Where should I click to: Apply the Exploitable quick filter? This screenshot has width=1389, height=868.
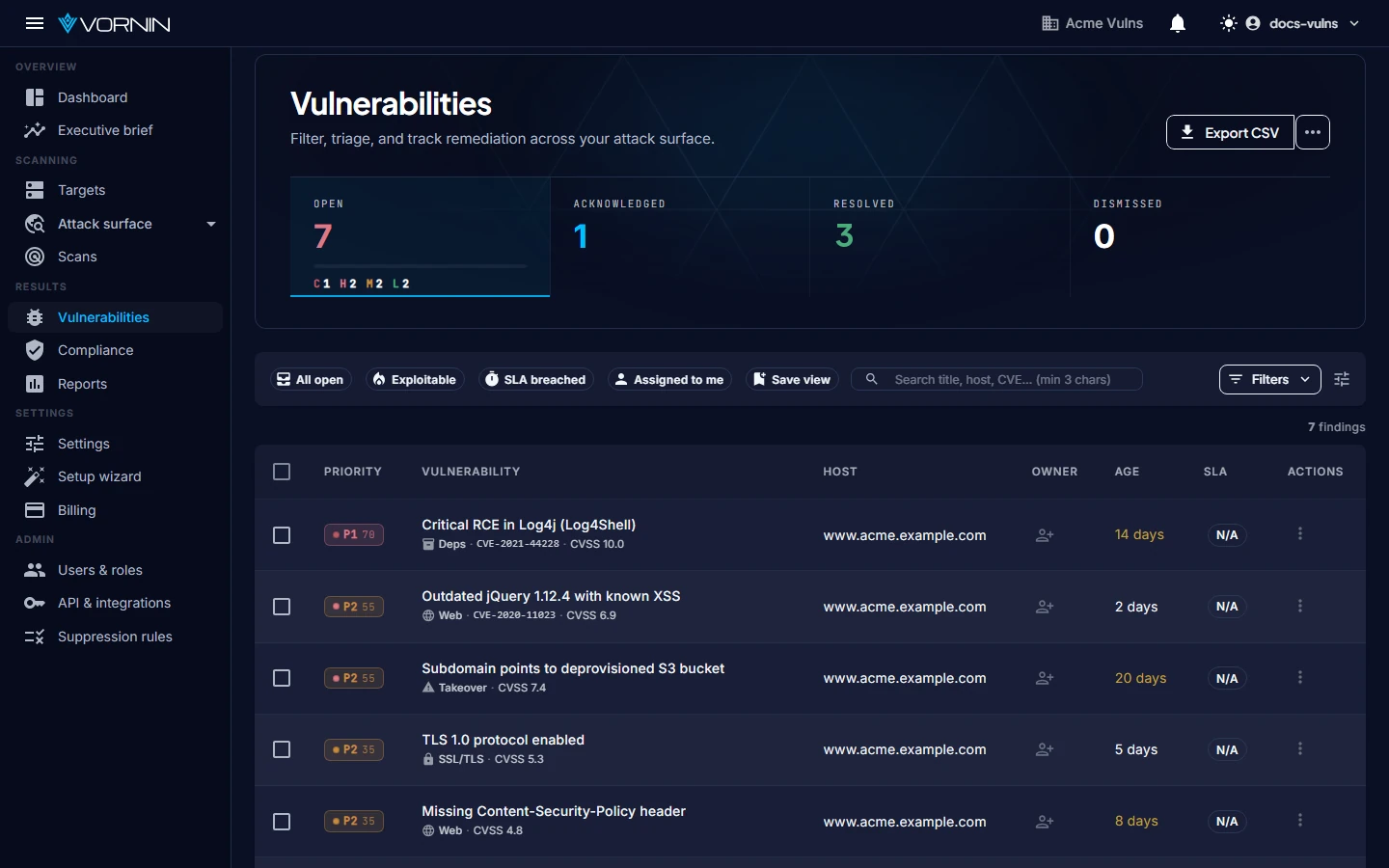415,379
